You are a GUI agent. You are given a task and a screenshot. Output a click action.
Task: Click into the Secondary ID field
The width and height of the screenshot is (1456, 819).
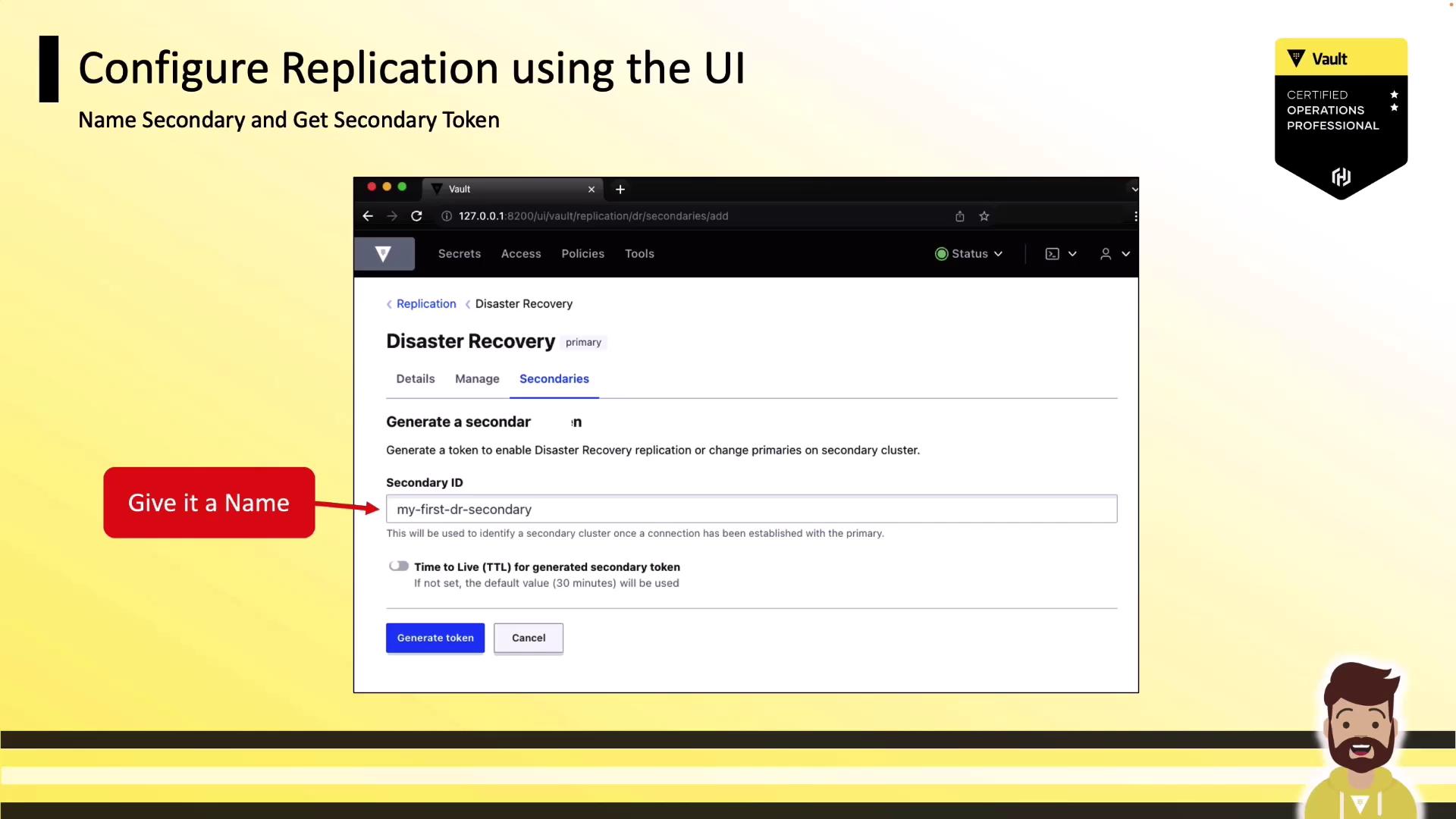point(751,510)
